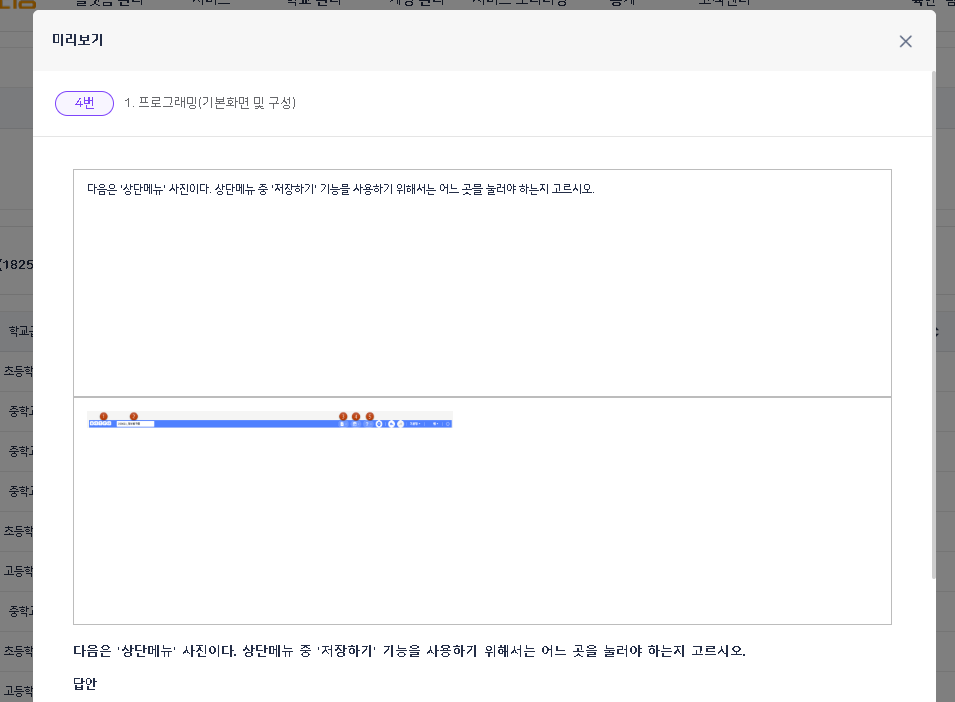Click the toolbar icon beneath marker 5

pos(368,425)
